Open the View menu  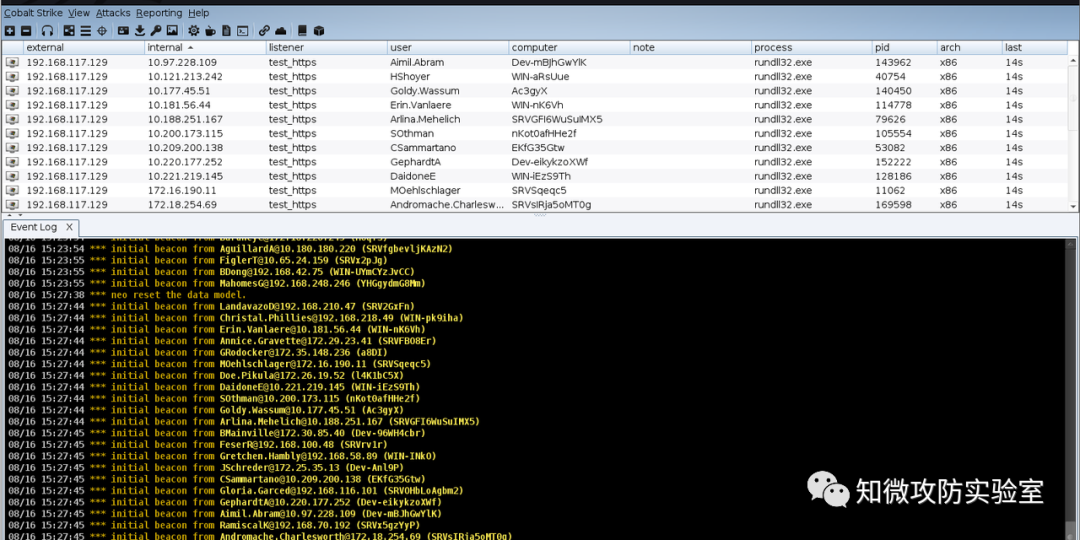click(79, 13)
